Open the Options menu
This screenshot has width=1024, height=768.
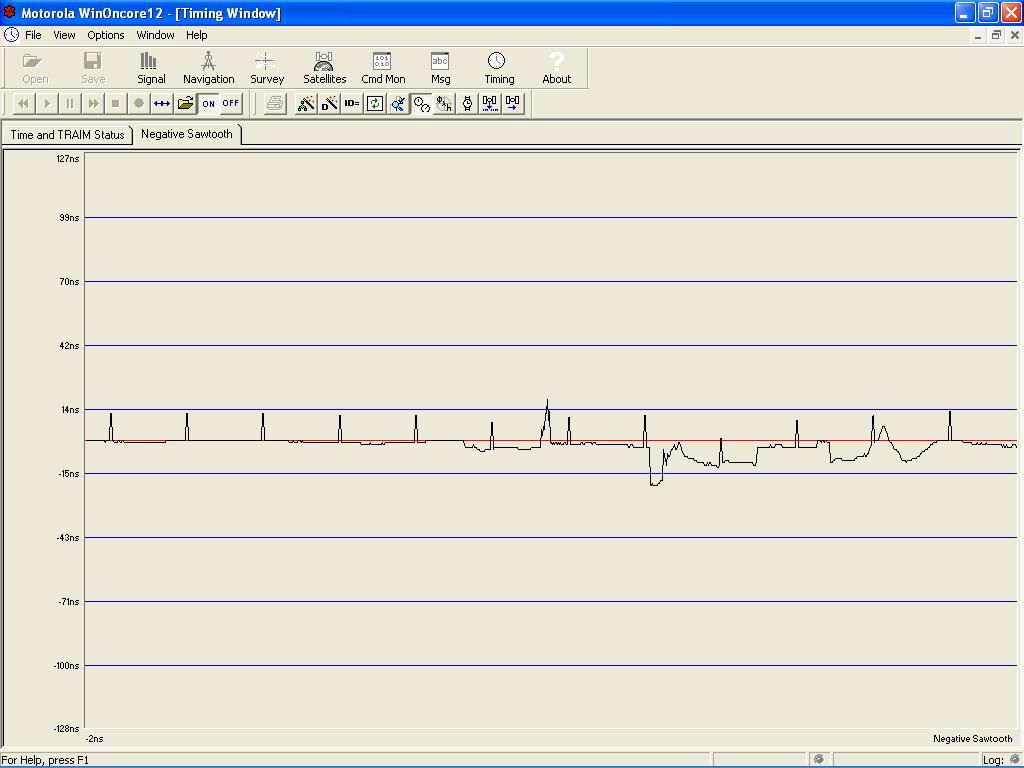click(106, 35)
